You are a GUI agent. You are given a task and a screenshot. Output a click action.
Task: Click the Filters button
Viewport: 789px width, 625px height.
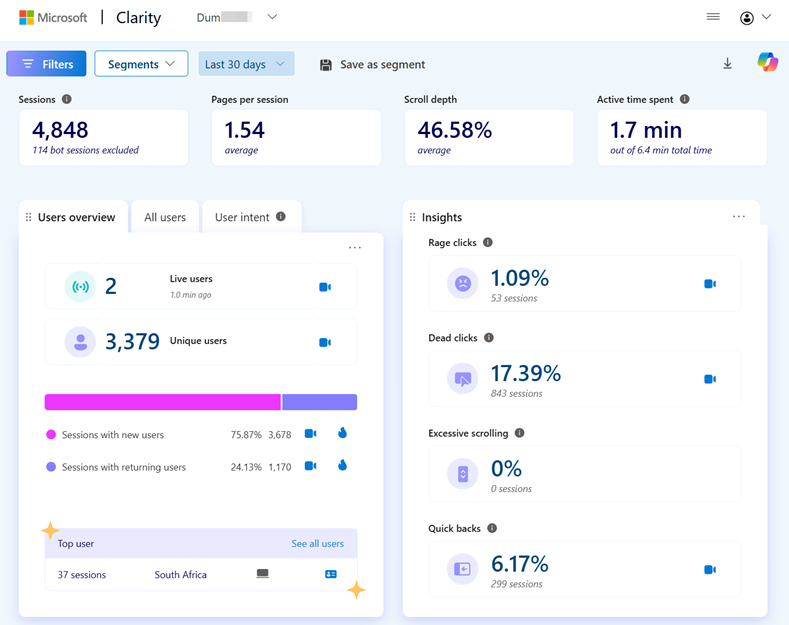(x=47, y=64)
